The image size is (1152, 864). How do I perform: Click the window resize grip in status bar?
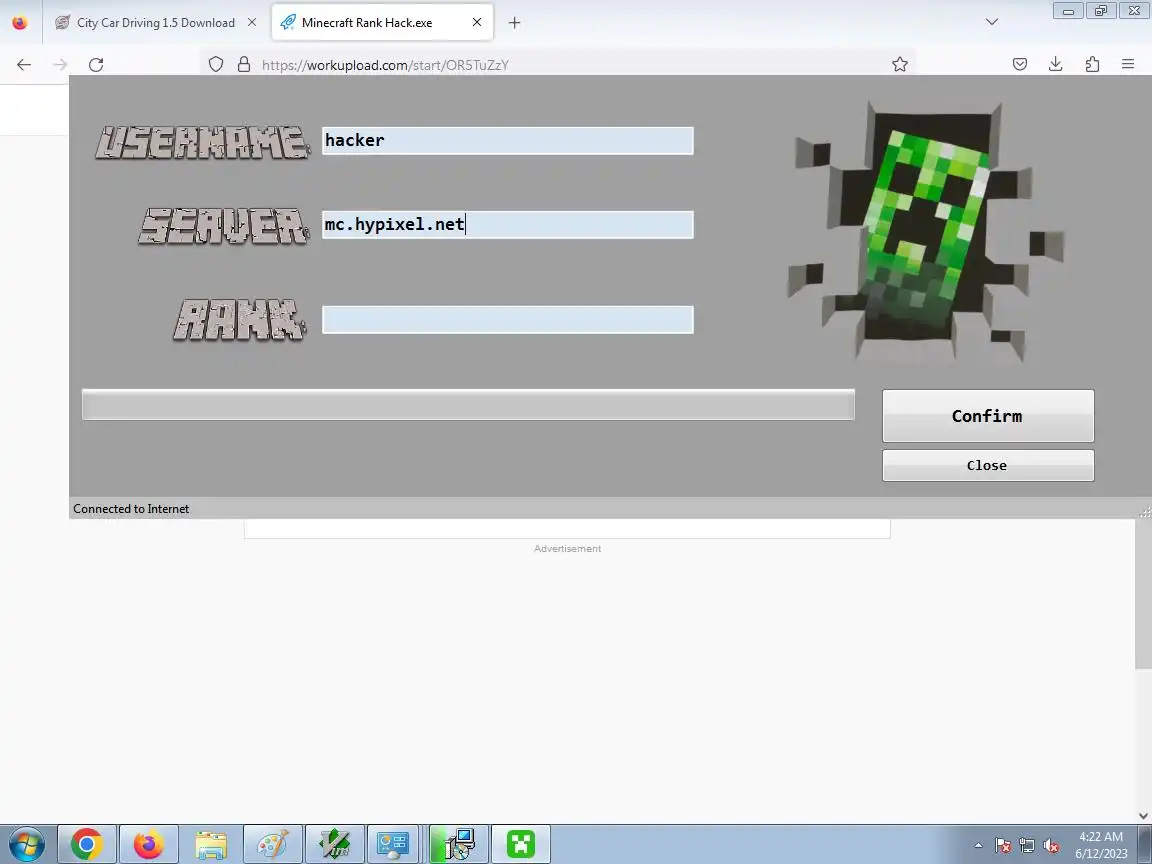click(1145, 511)
